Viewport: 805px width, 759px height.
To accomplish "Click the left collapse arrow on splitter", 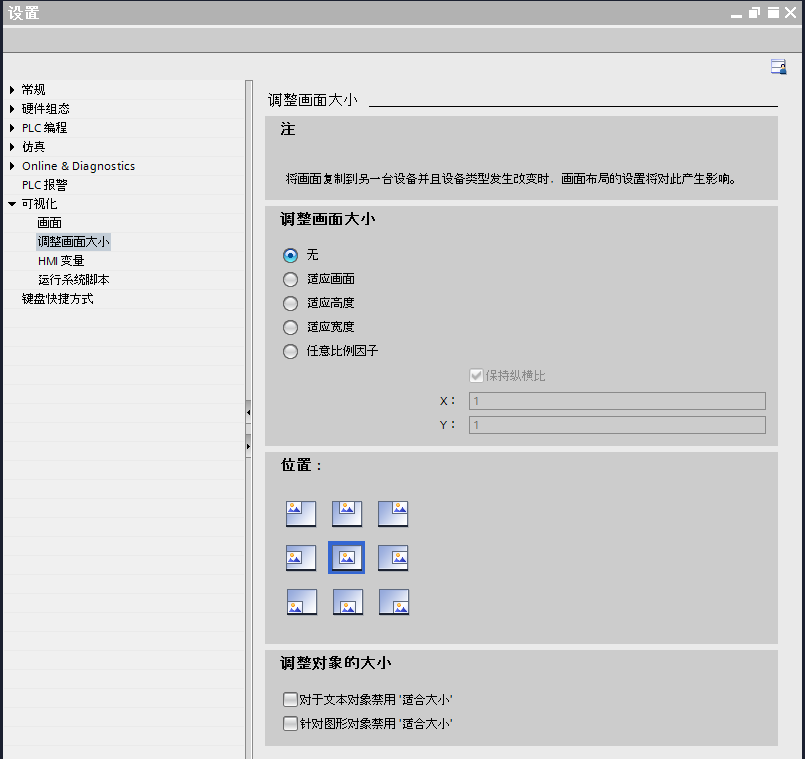I will [x=248, y=412].
